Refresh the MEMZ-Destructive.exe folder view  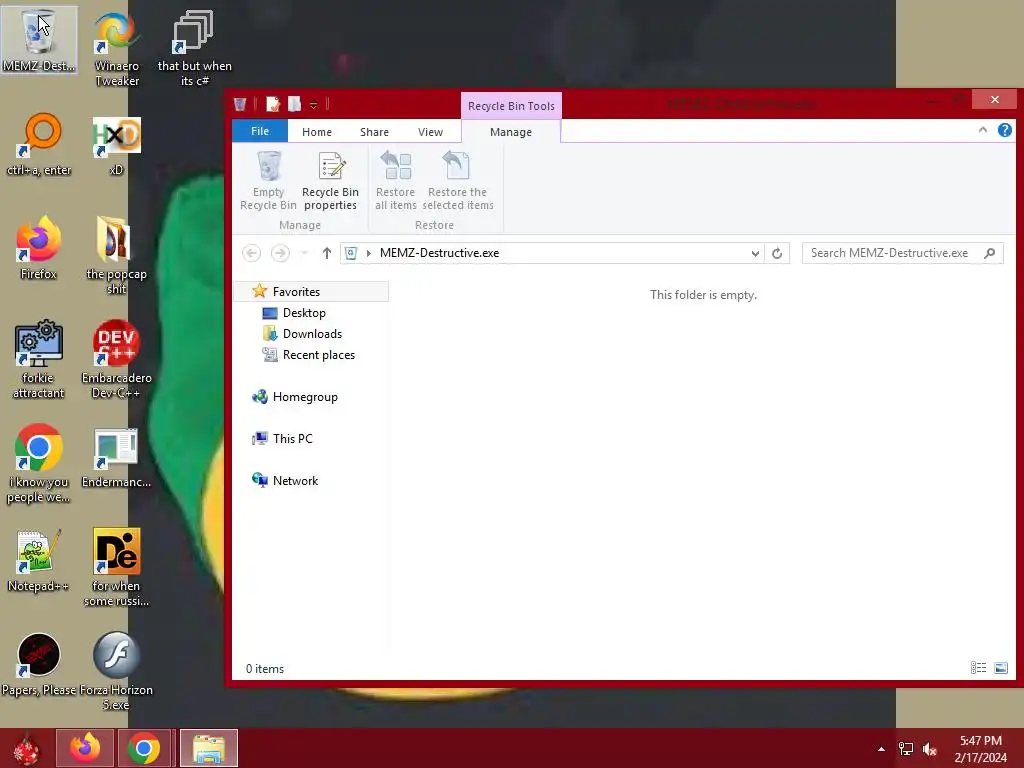[x=777, y=253]
